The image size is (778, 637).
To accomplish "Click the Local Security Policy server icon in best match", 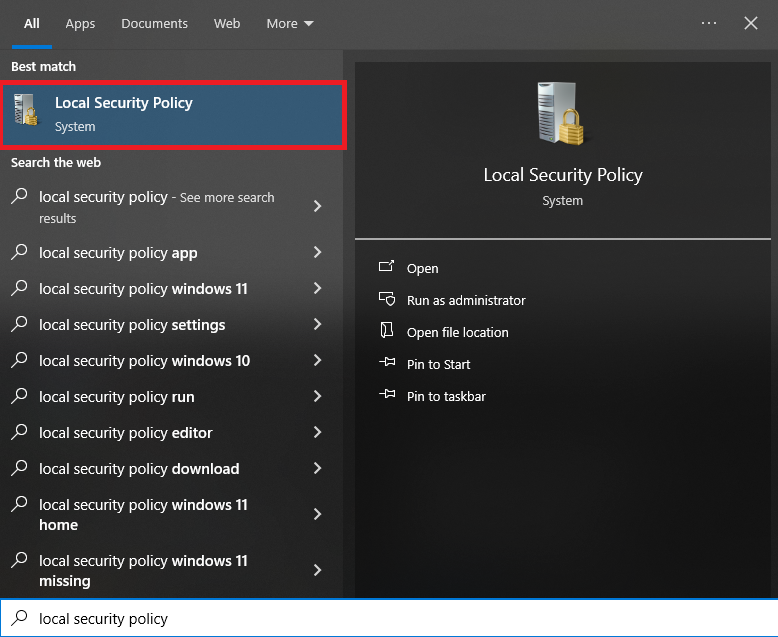I will (x=26, y=110).
